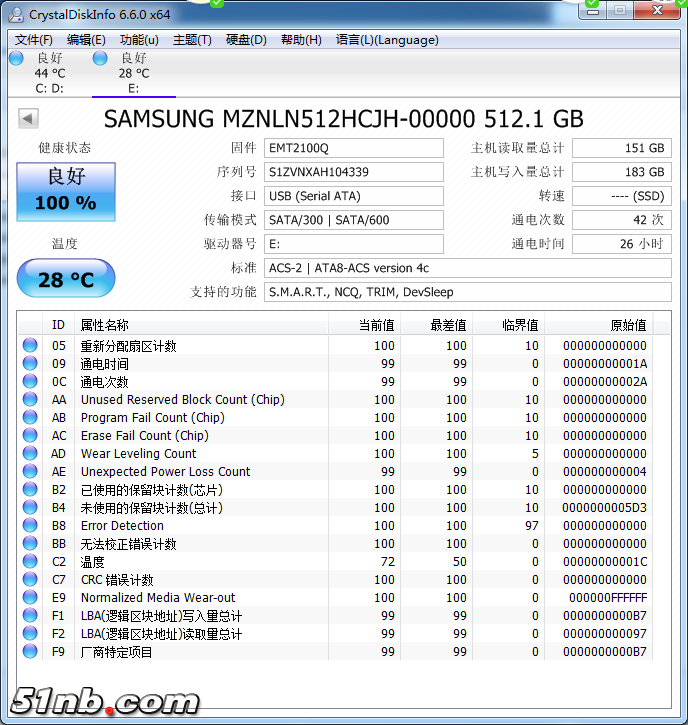Viewport: 688px width, 725px height.
Task: Select the E: disk status icon
Action: (100, 59)
